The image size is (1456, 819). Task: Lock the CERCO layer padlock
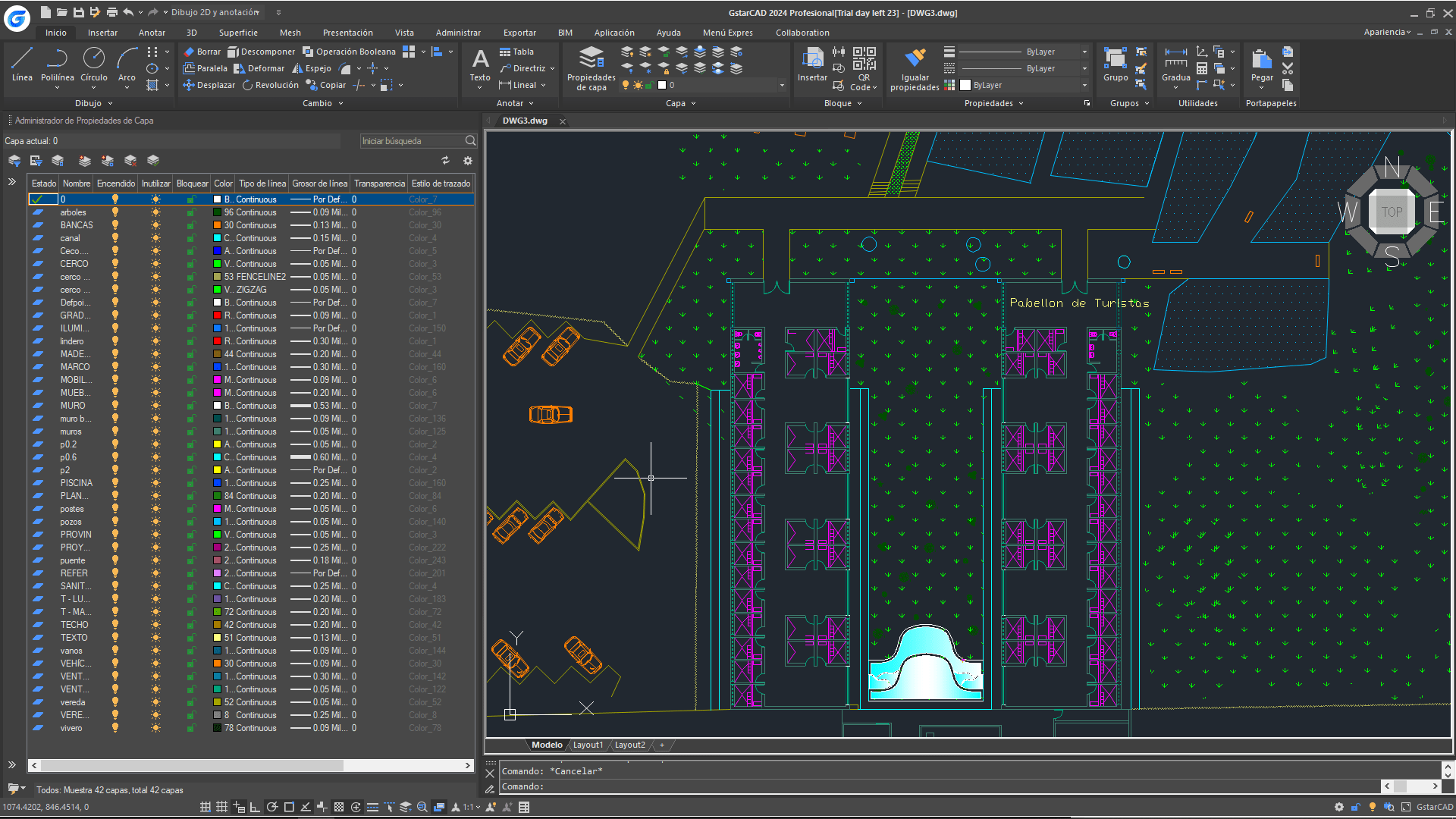click(191, 264)
